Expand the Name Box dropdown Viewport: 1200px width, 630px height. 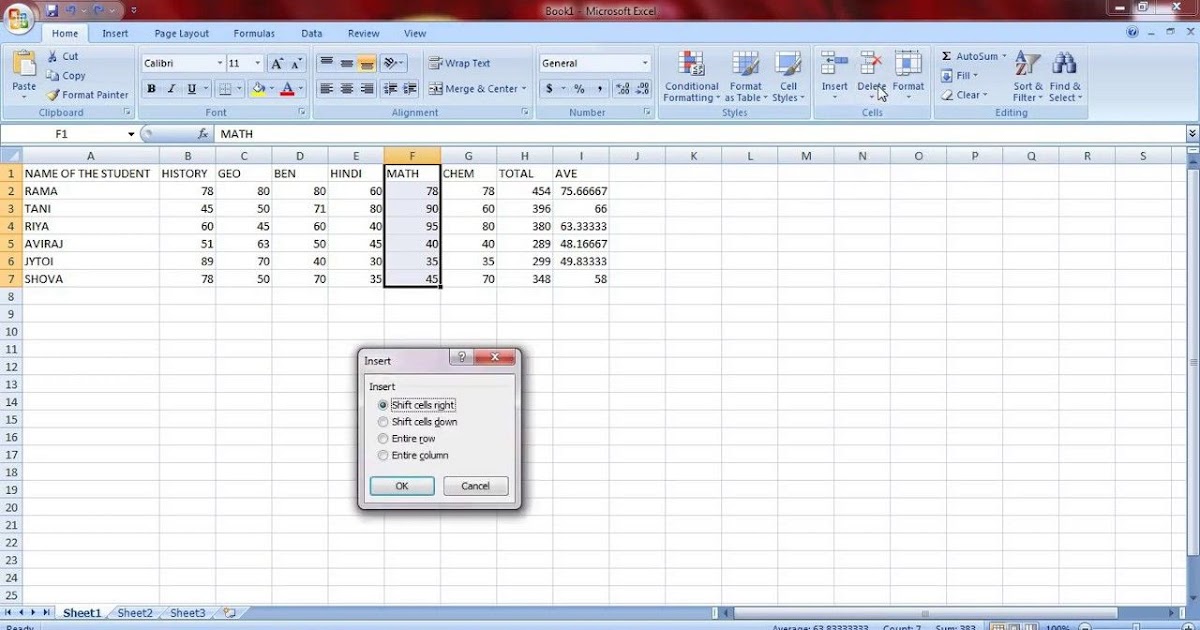pyautogui.click(x=131, y=134)
